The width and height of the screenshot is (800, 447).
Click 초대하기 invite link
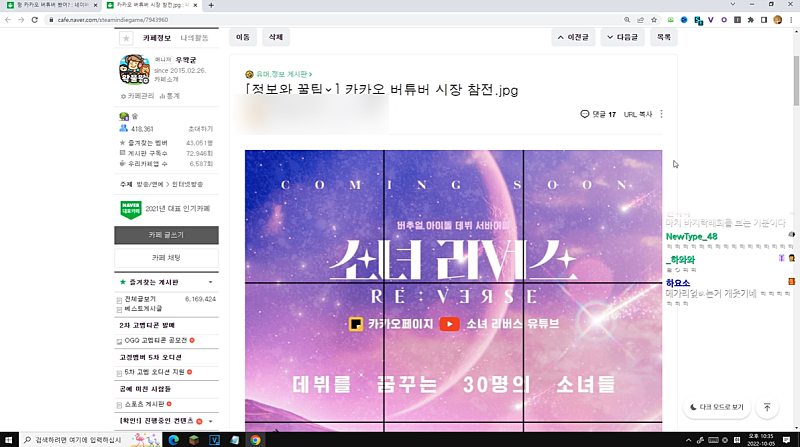click(x=201, y=129)
